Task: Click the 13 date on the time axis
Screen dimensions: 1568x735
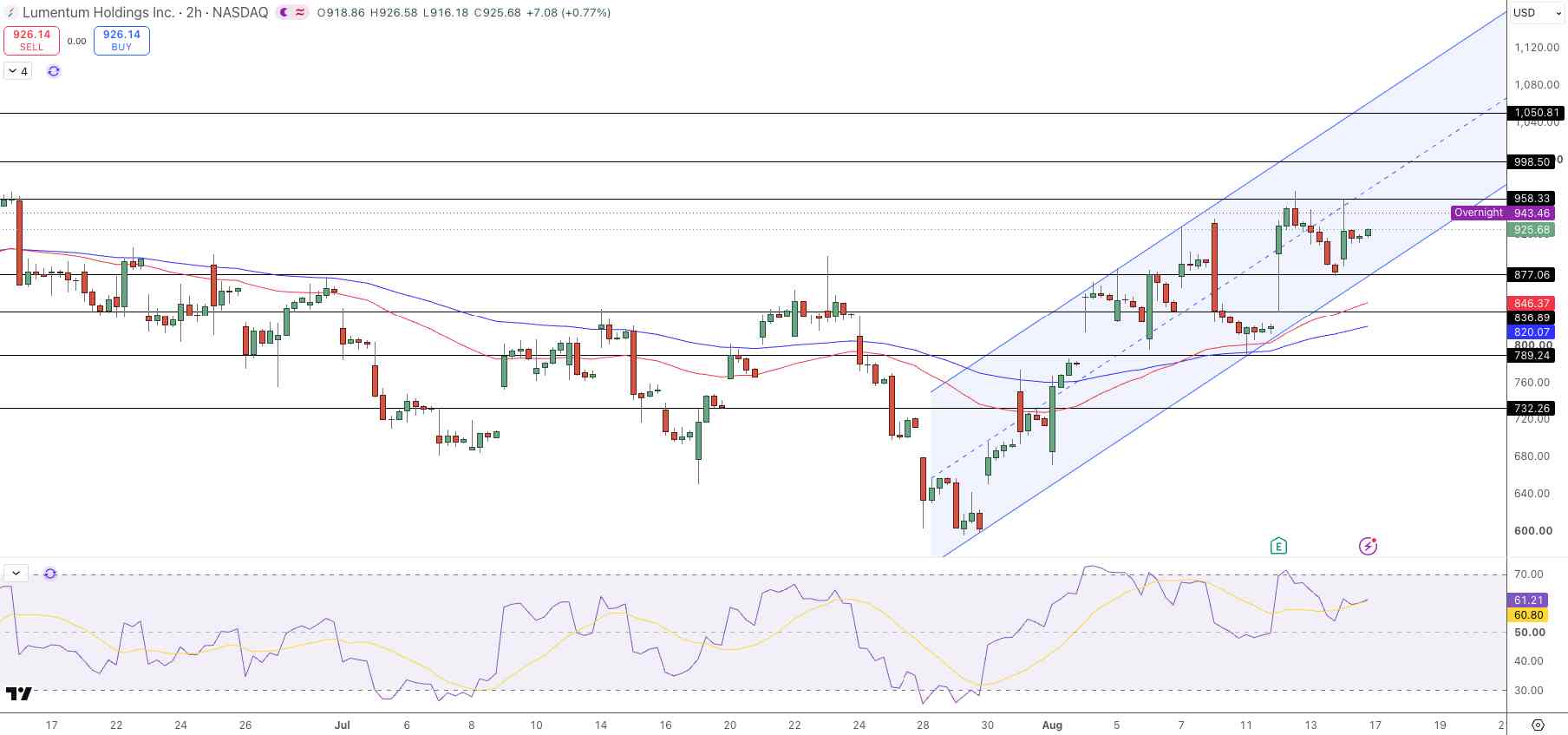Action: (1310, 725)
